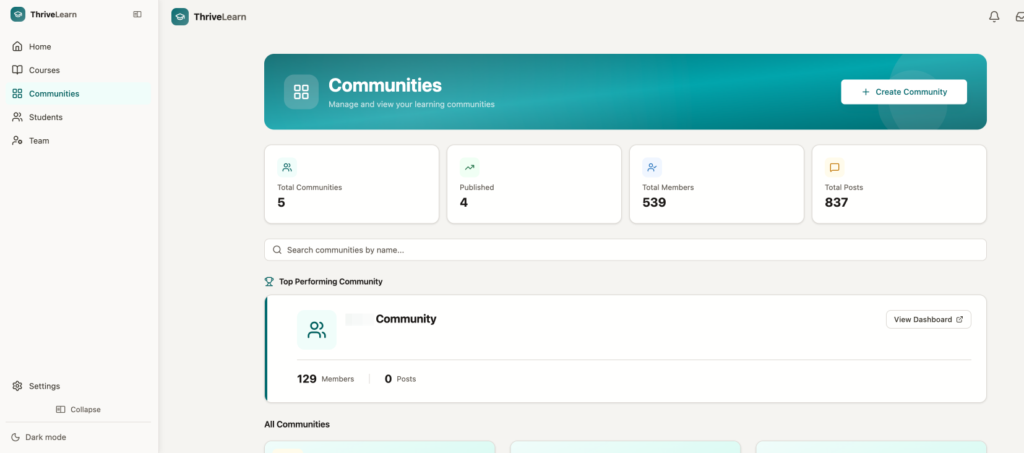Viewport: 1024px width, 453px height.
Task: Click the Total Posts chat bubble icon
Action: coord(834,167)
